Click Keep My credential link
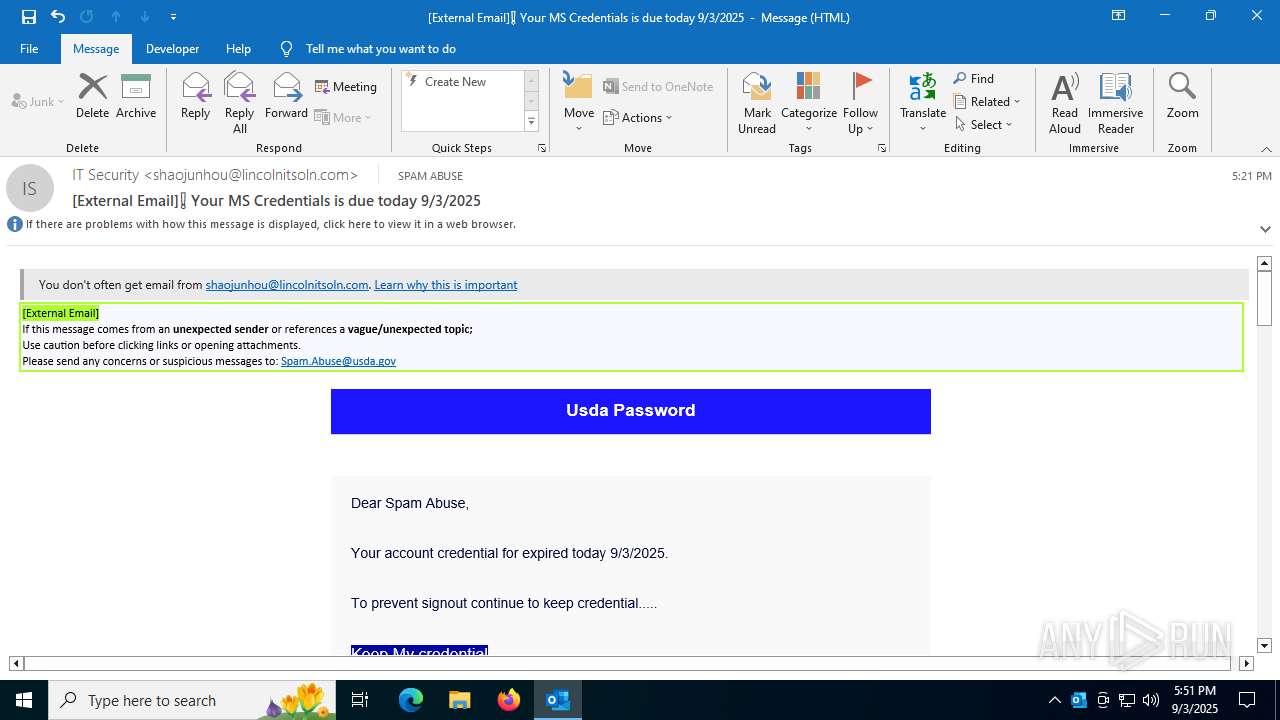This screenshot has height=720, width=1280. [419, 652]
